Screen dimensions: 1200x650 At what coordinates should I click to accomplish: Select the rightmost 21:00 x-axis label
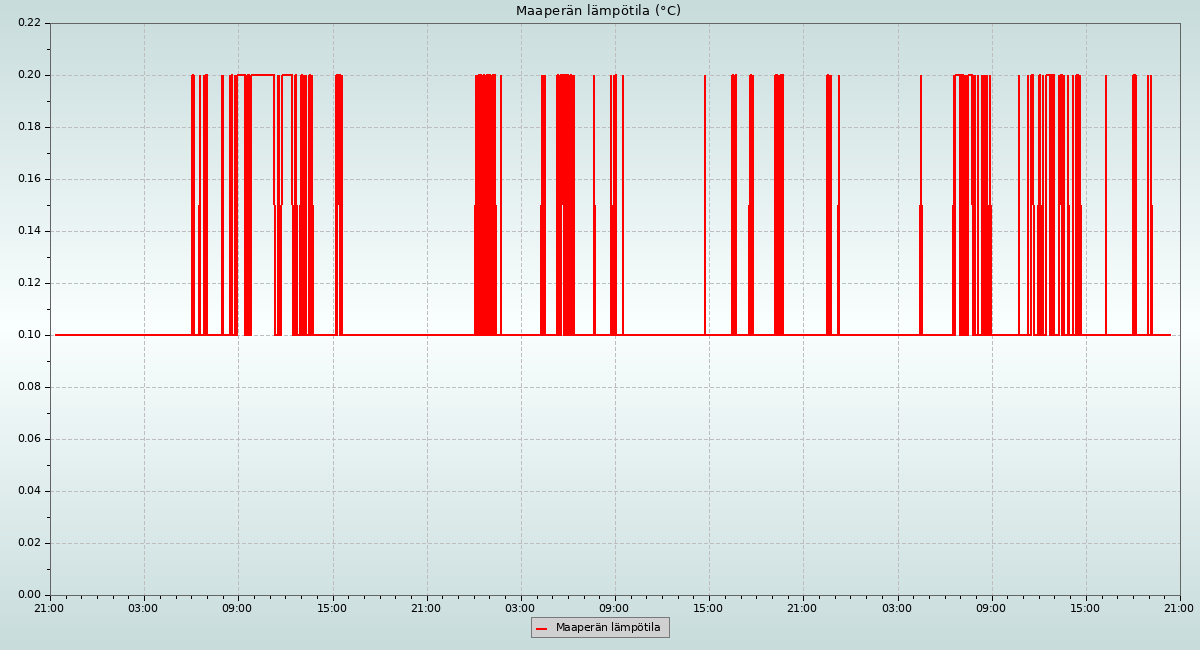pos(1179,608)
